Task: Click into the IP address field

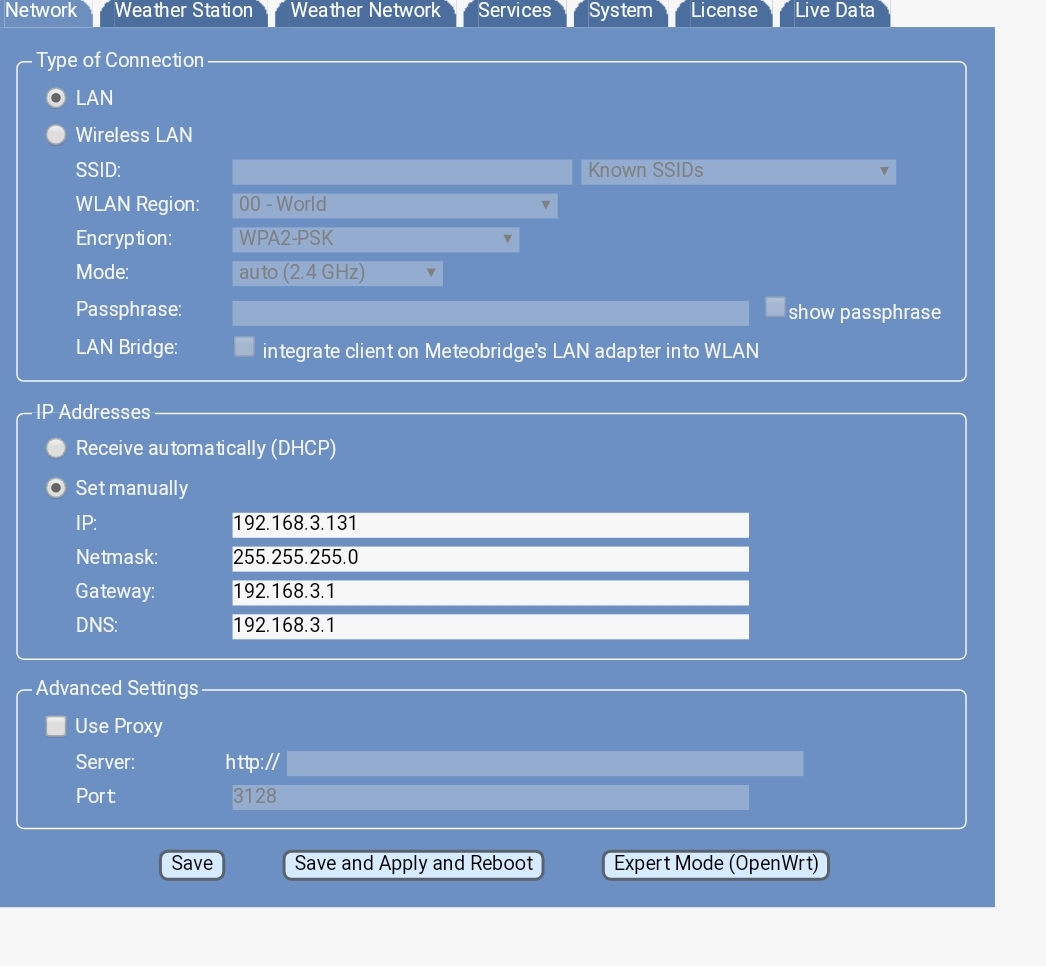Action: click(x=490, y=524)
